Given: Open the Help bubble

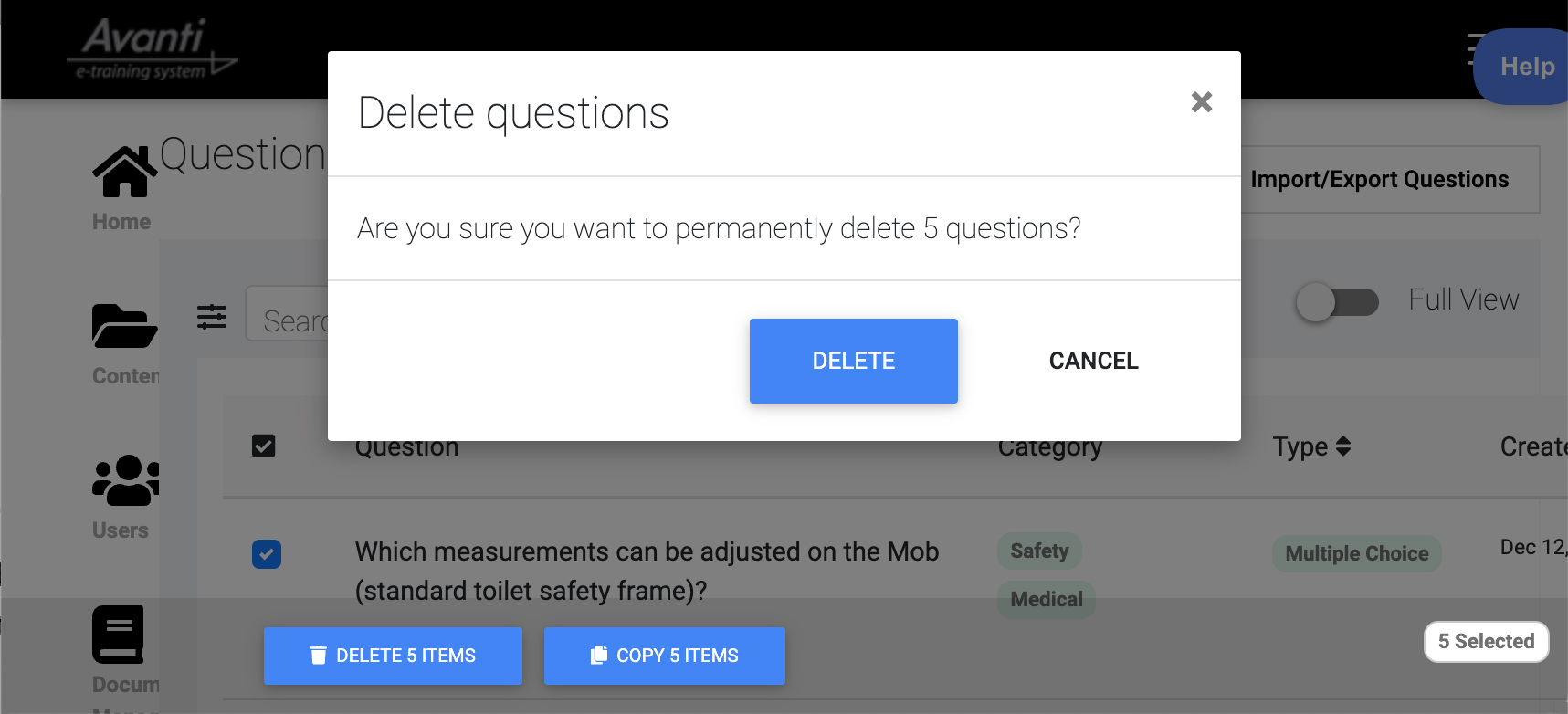Looking at the screenshot, I should [1524, 67].
